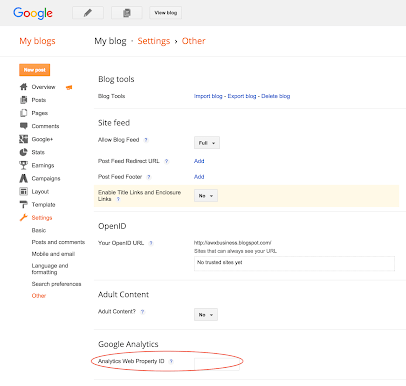Click the Pages sidebar icon
406x386 pixels.
[x=23, y=113]
